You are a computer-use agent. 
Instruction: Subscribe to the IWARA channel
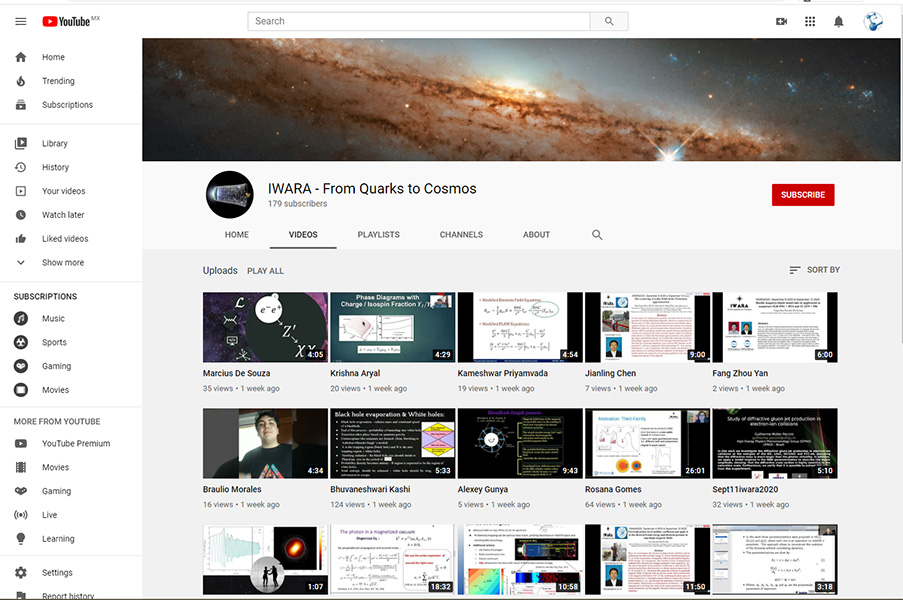(803, 195)
